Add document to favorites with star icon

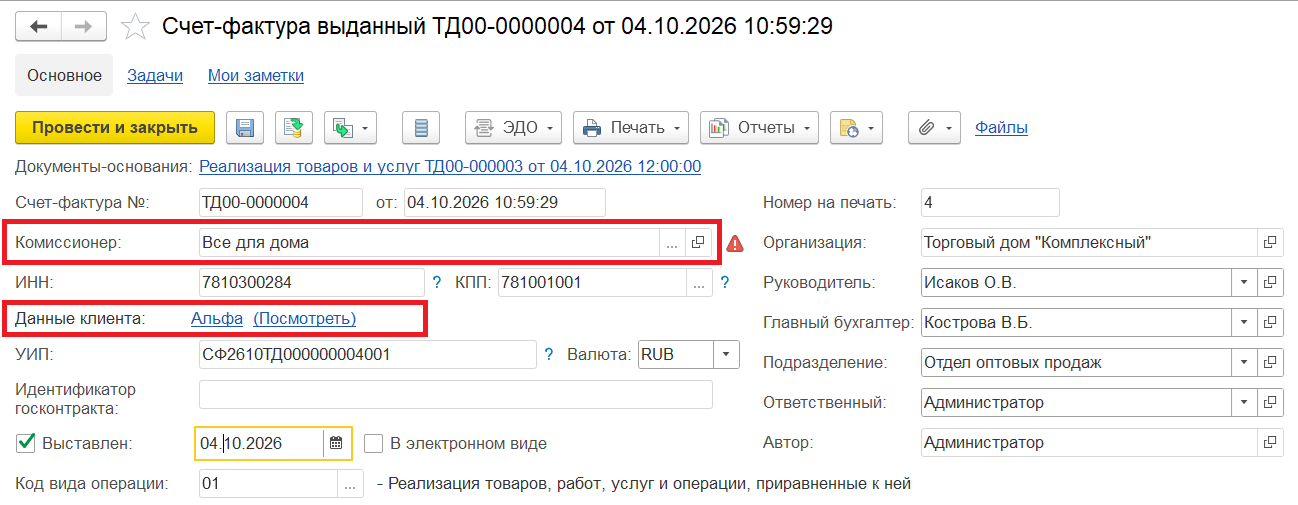135,27
